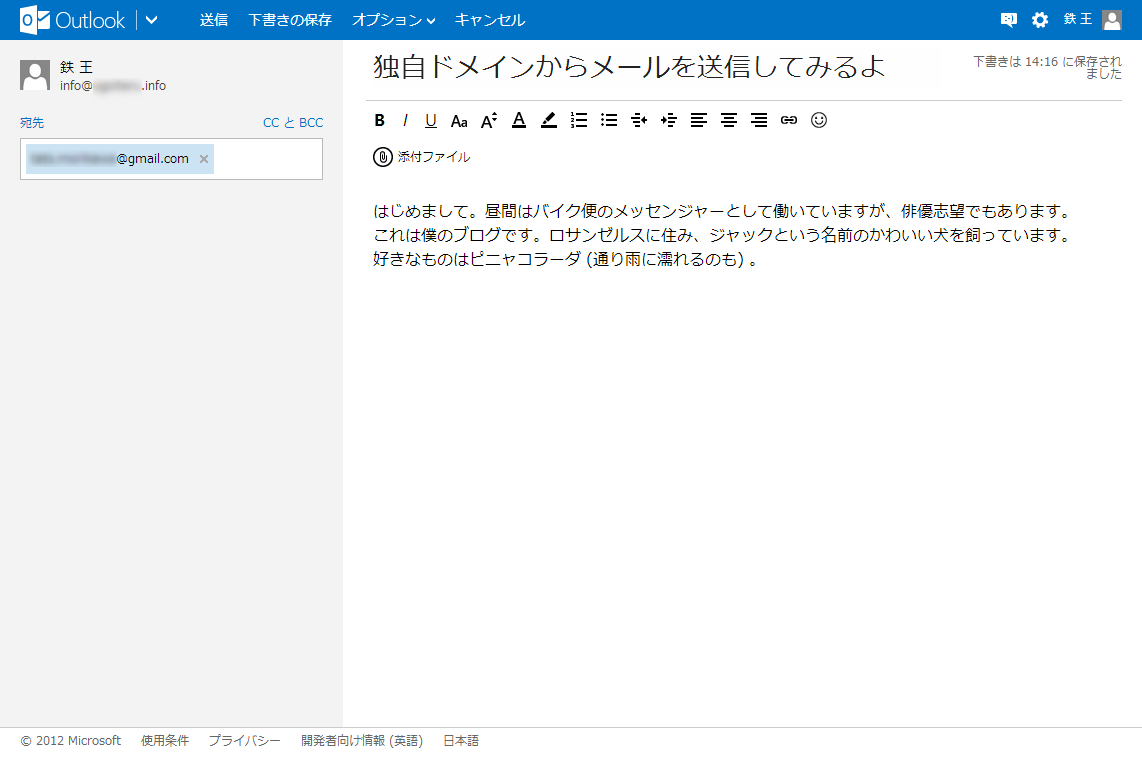Align text to the right
The image size is (1142, 758).
coord(759,121)
